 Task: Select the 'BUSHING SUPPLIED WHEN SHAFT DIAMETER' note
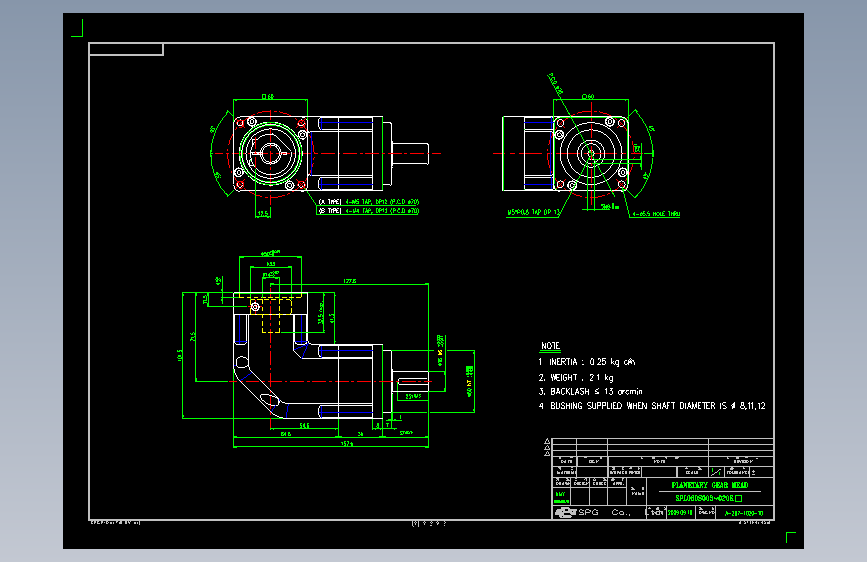point(652,405)
